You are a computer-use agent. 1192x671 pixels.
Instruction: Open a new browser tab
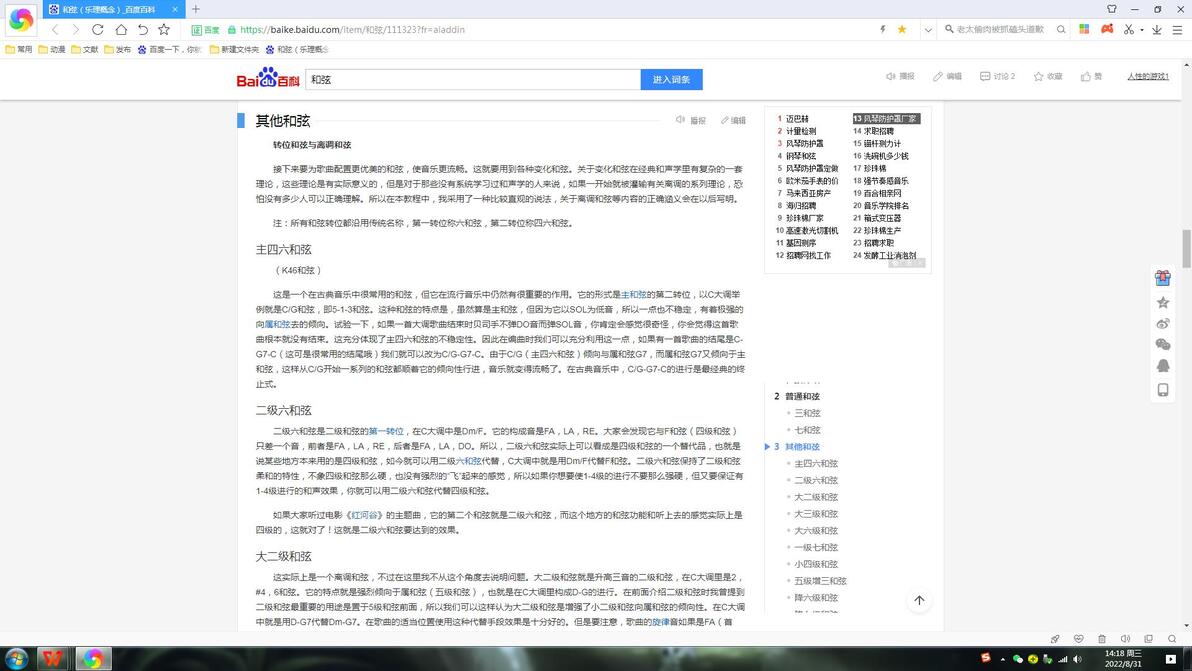[195, 9]
